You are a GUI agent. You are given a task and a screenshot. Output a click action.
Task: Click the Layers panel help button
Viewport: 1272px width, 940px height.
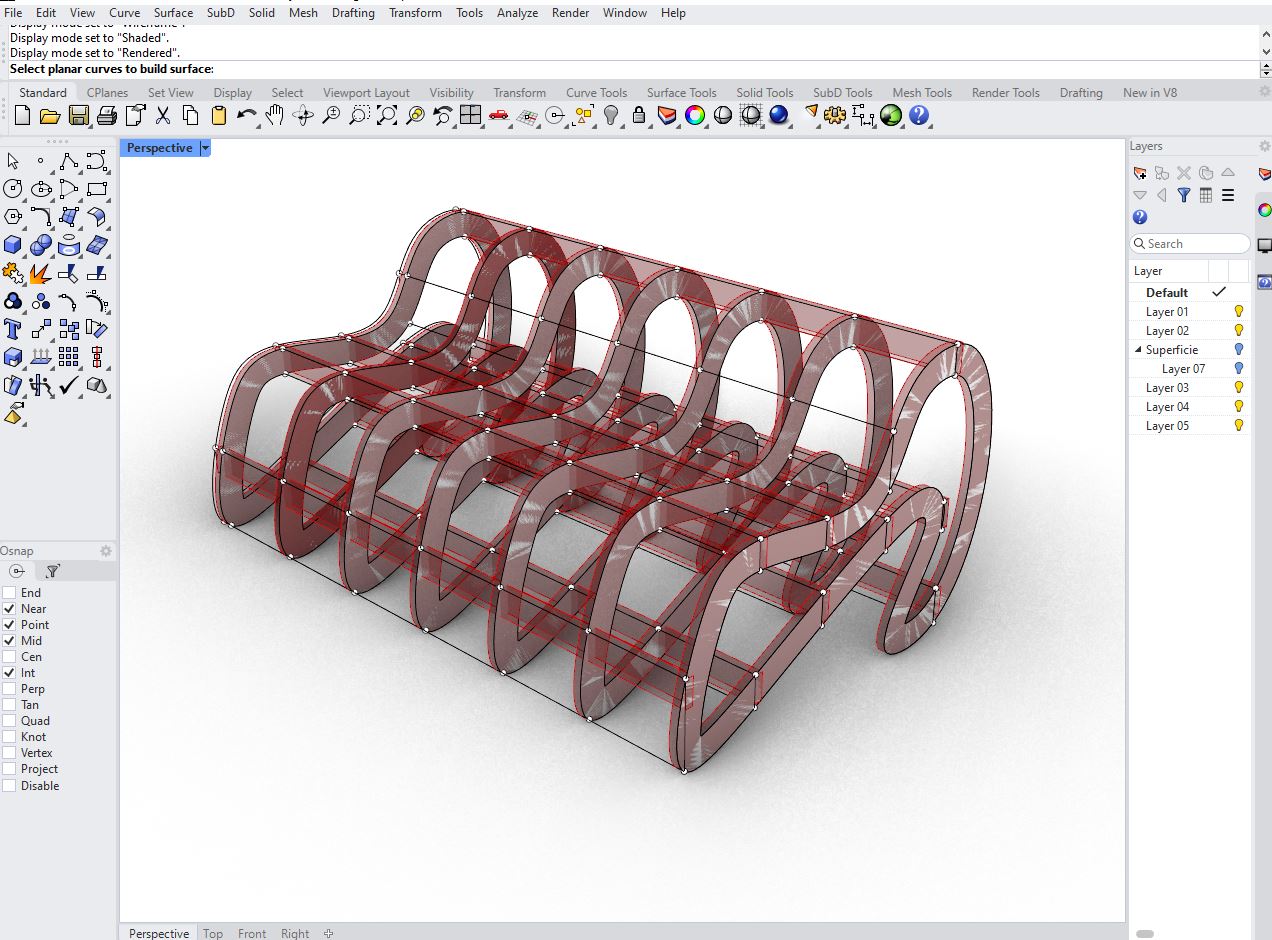1139,217
